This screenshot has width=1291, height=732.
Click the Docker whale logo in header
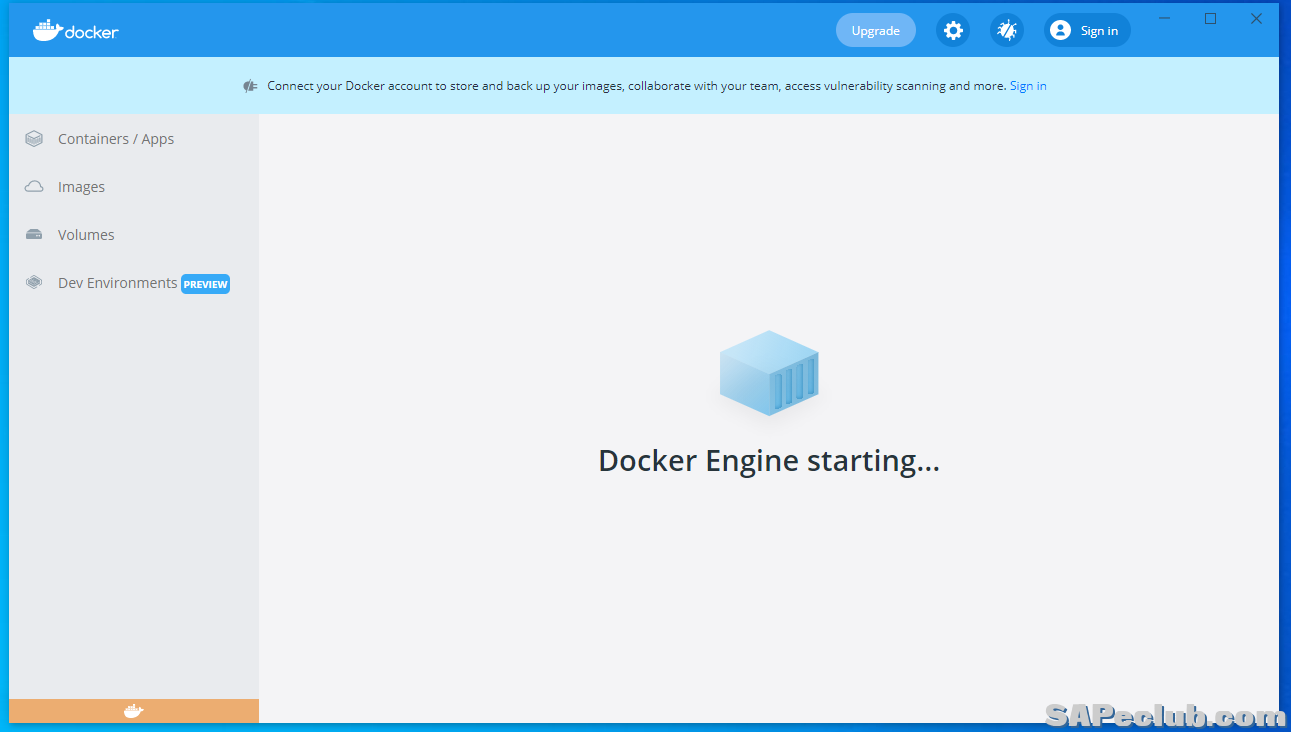(x=47, y=30)
